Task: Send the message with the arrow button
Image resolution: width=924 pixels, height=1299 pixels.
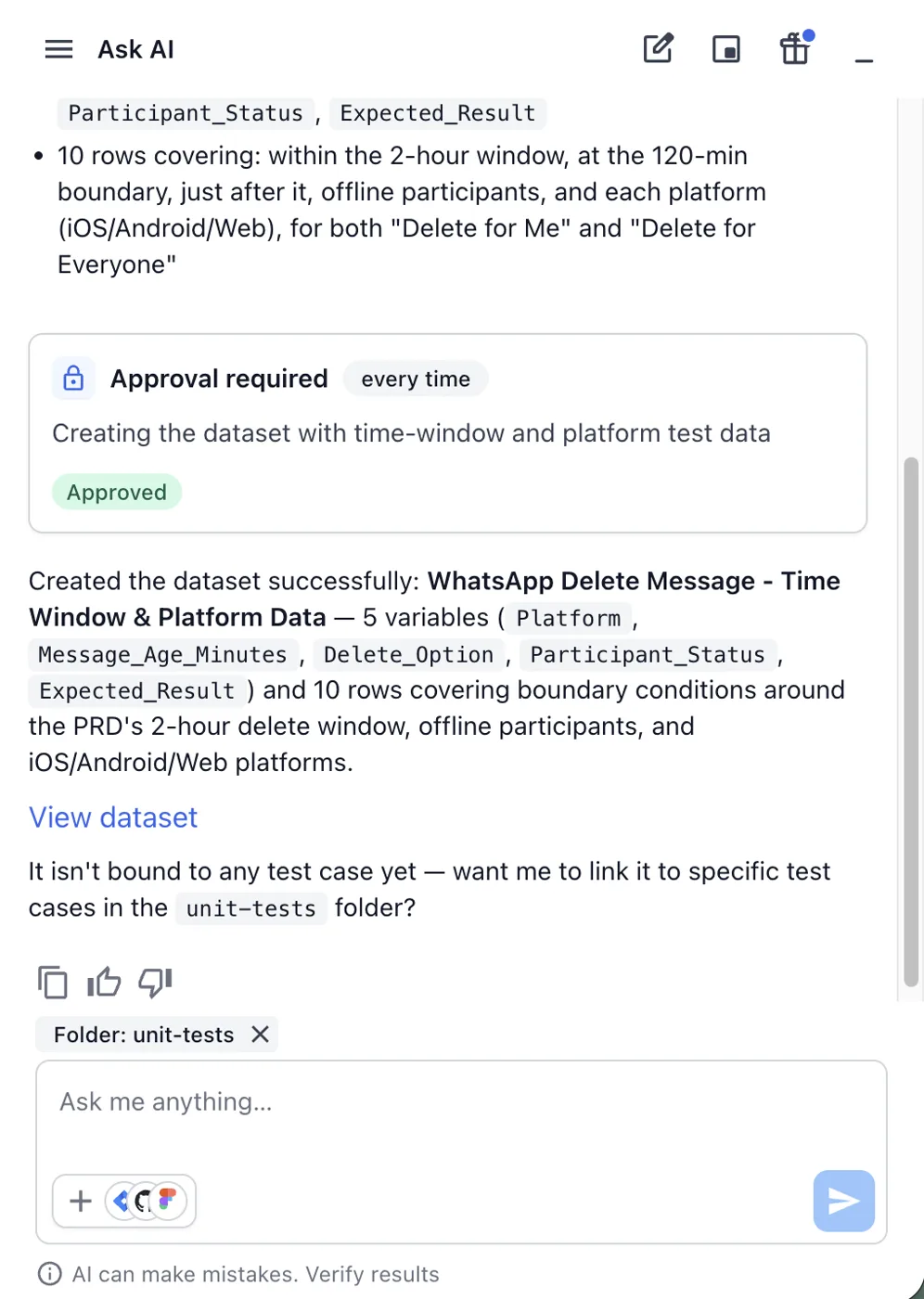Action: (843, 1201)
